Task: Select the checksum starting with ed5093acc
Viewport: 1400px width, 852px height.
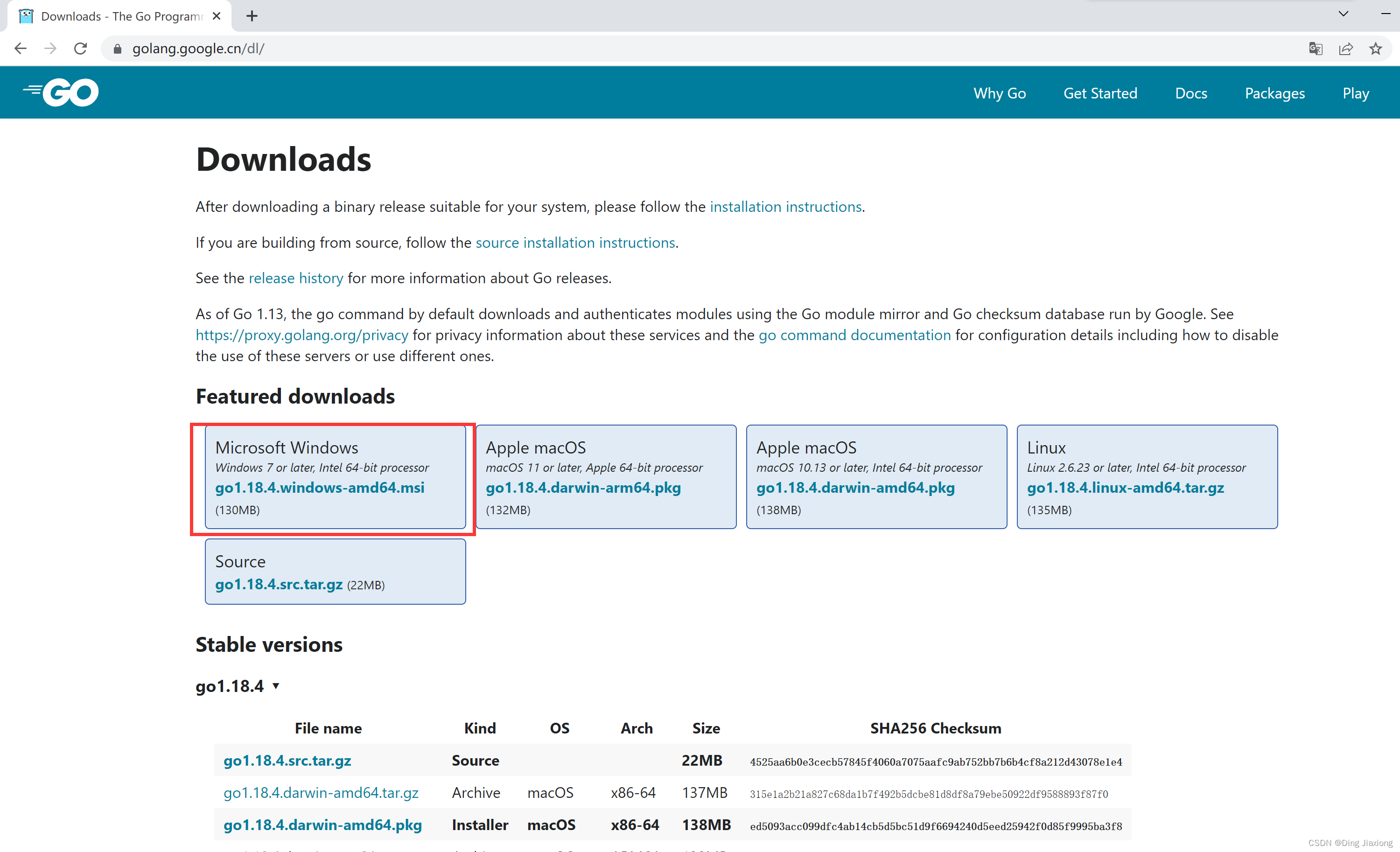Action: [x=935, y=826]
